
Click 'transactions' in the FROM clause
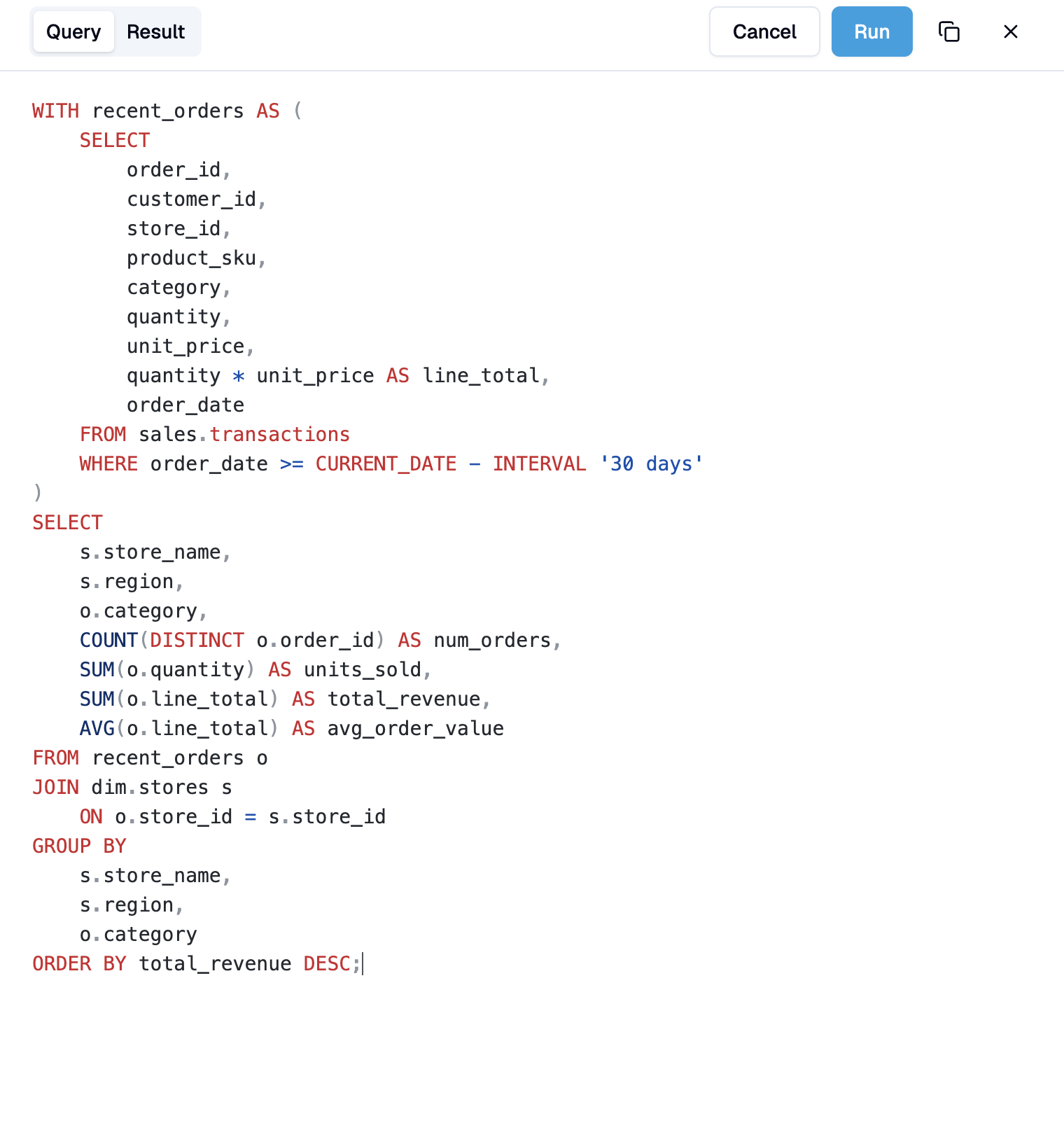279,435
